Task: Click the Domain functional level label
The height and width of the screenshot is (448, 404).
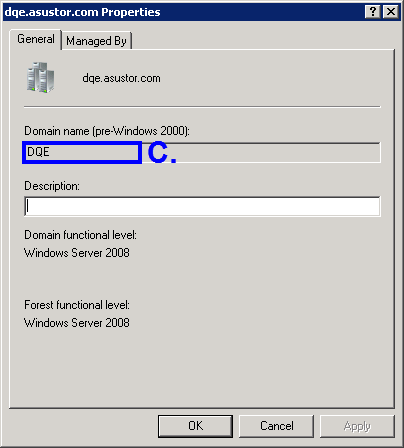Action: [x=80, y=235]
